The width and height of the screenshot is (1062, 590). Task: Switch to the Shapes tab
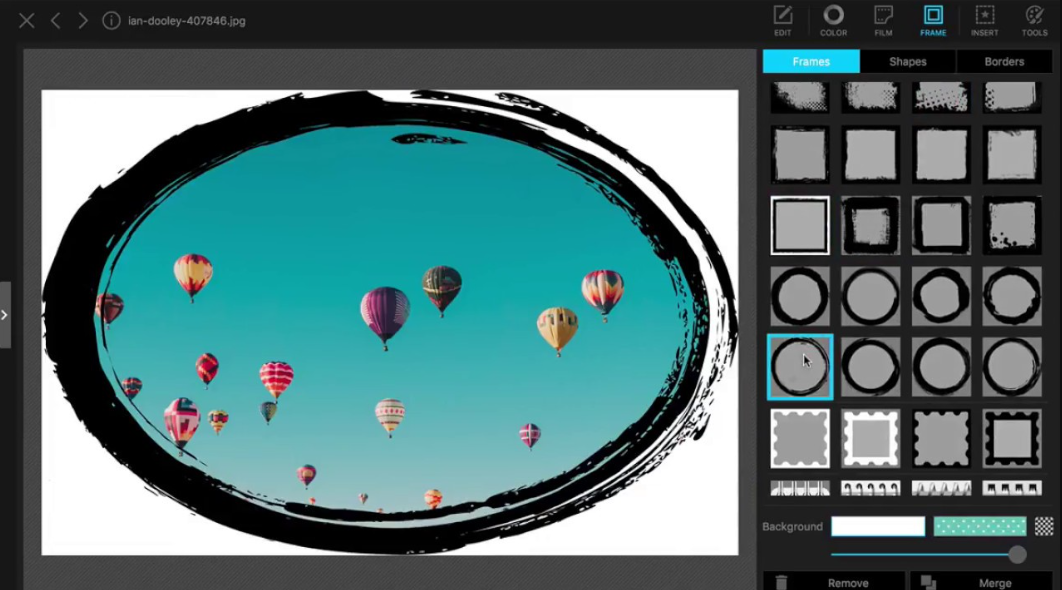(x=906, y=61)
